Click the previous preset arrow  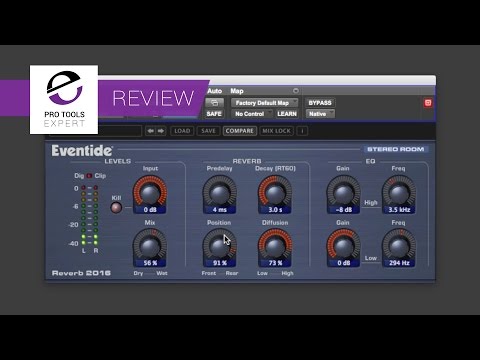click(151, 131)
